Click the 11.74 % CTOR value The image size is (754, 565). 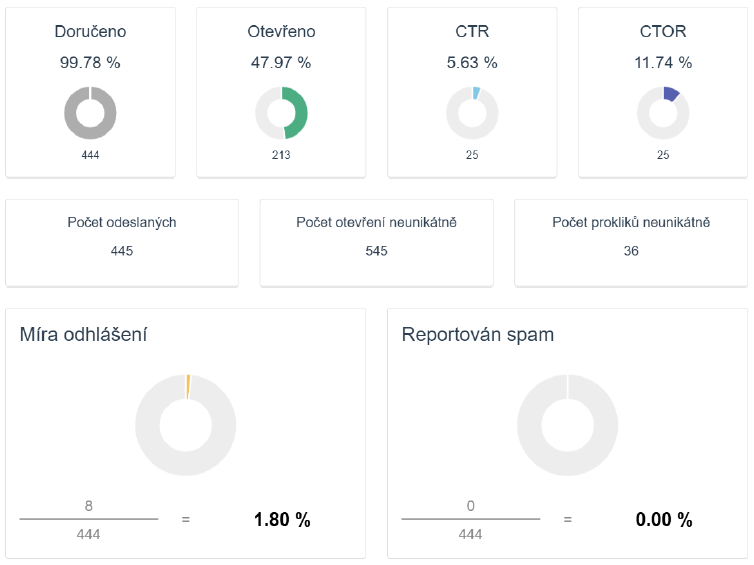click(x=663, y=62)
